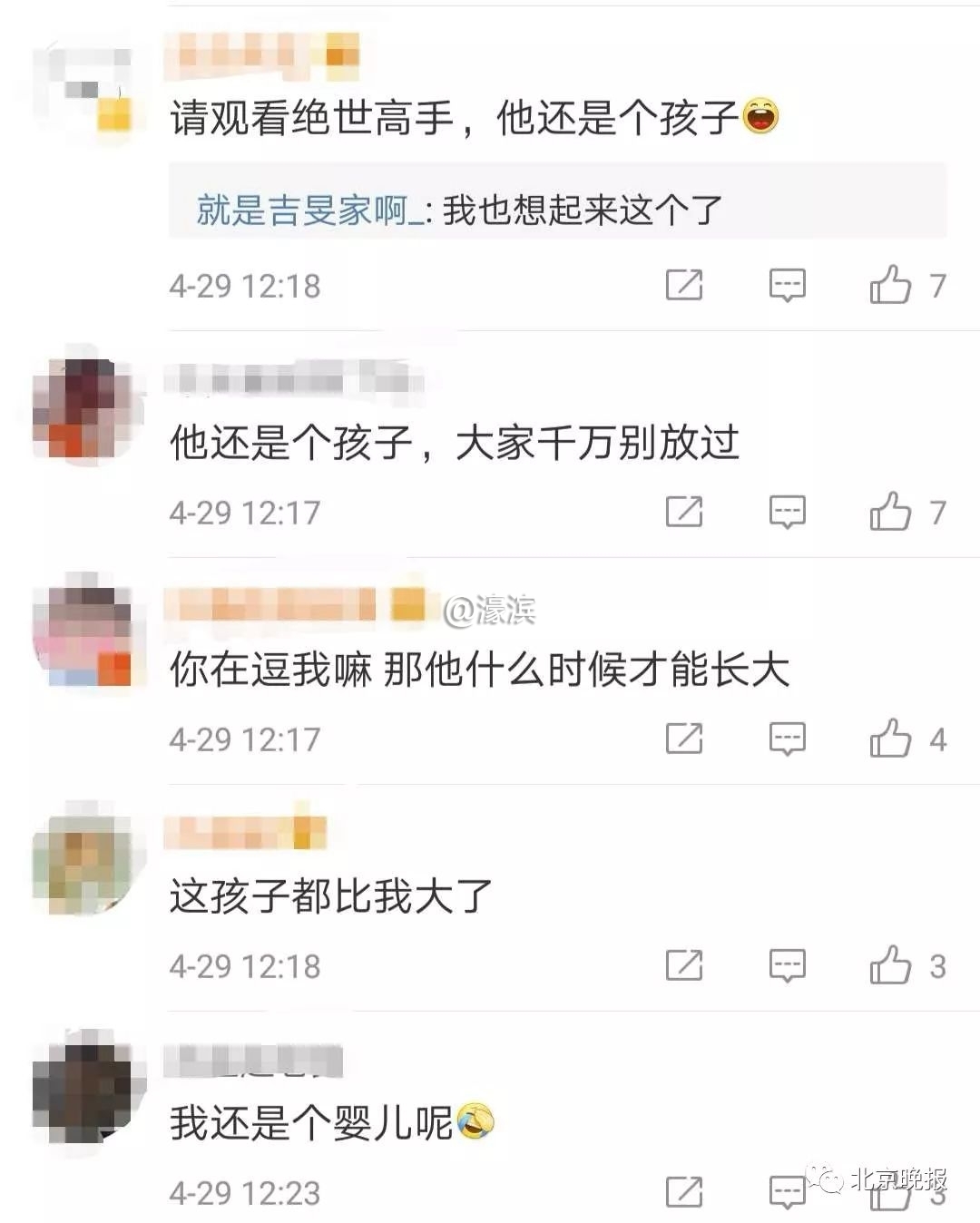This screenshot has height=1223, width=980.
Task: View avatar of the 你在逗我嘛 commenter
Action: (83, 635)
